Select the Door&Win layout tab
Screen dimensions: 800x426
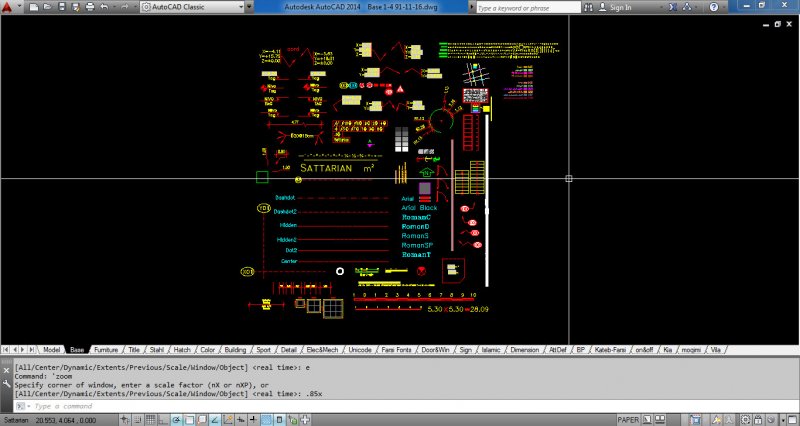(x=435, y=350)
